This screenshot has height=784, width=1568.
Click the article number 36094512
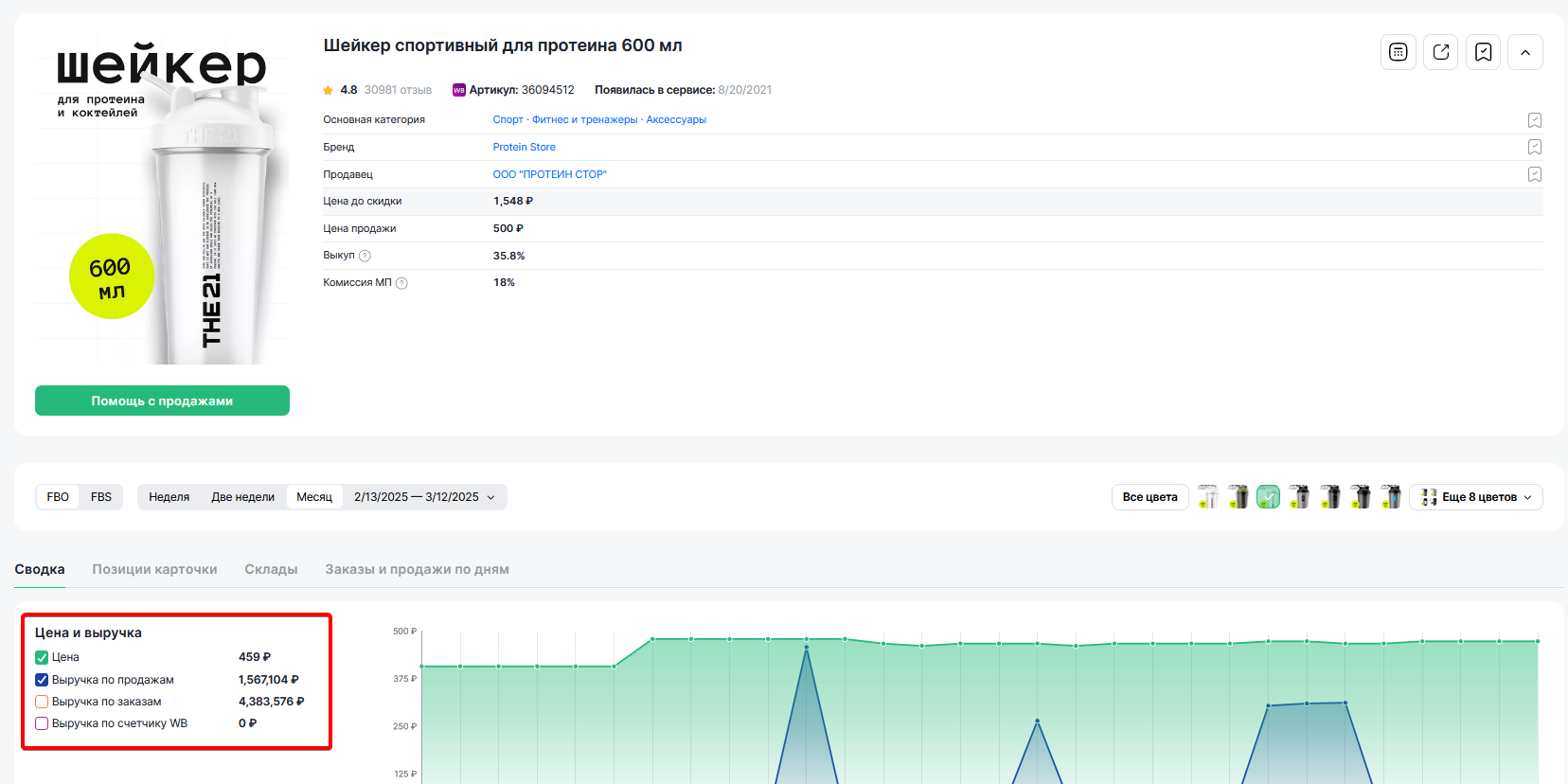548,90
